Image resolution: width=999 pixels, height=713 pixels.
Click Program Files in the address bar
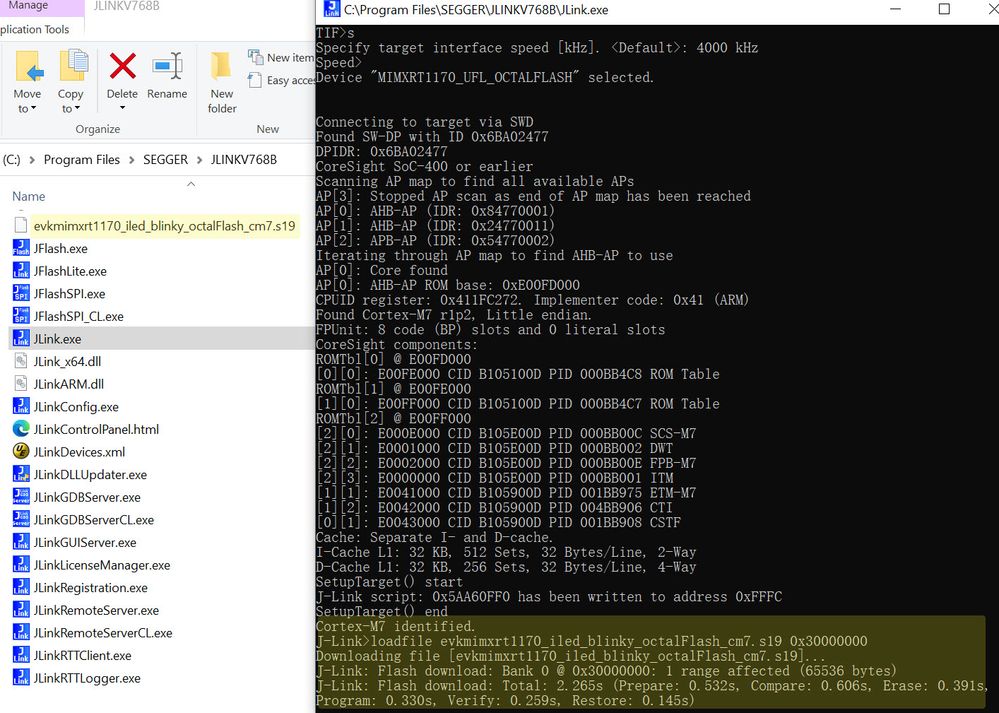click(82, 160)
